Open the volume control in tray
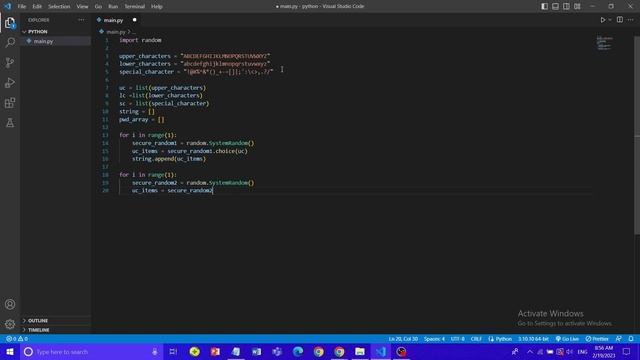 (569, 352)
